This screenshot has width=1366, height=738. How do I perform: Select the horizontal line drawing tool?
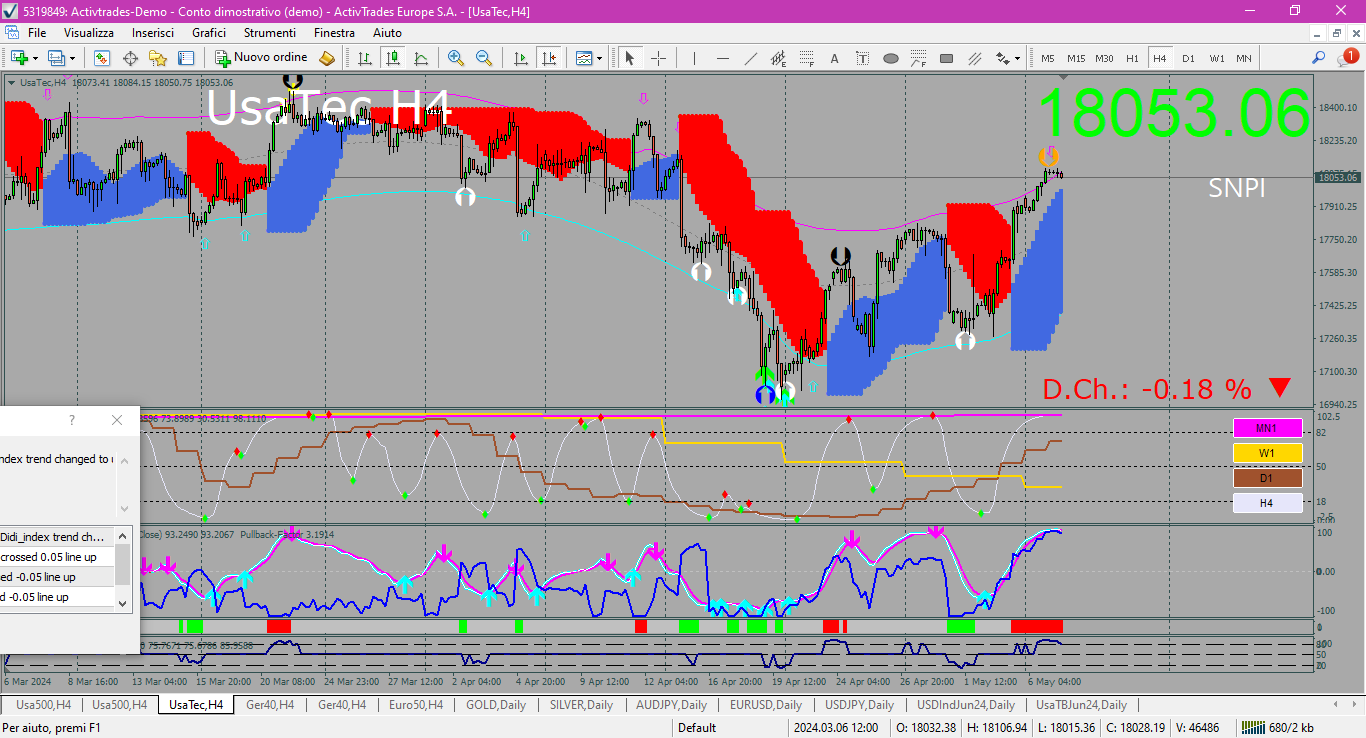point(722,58)
